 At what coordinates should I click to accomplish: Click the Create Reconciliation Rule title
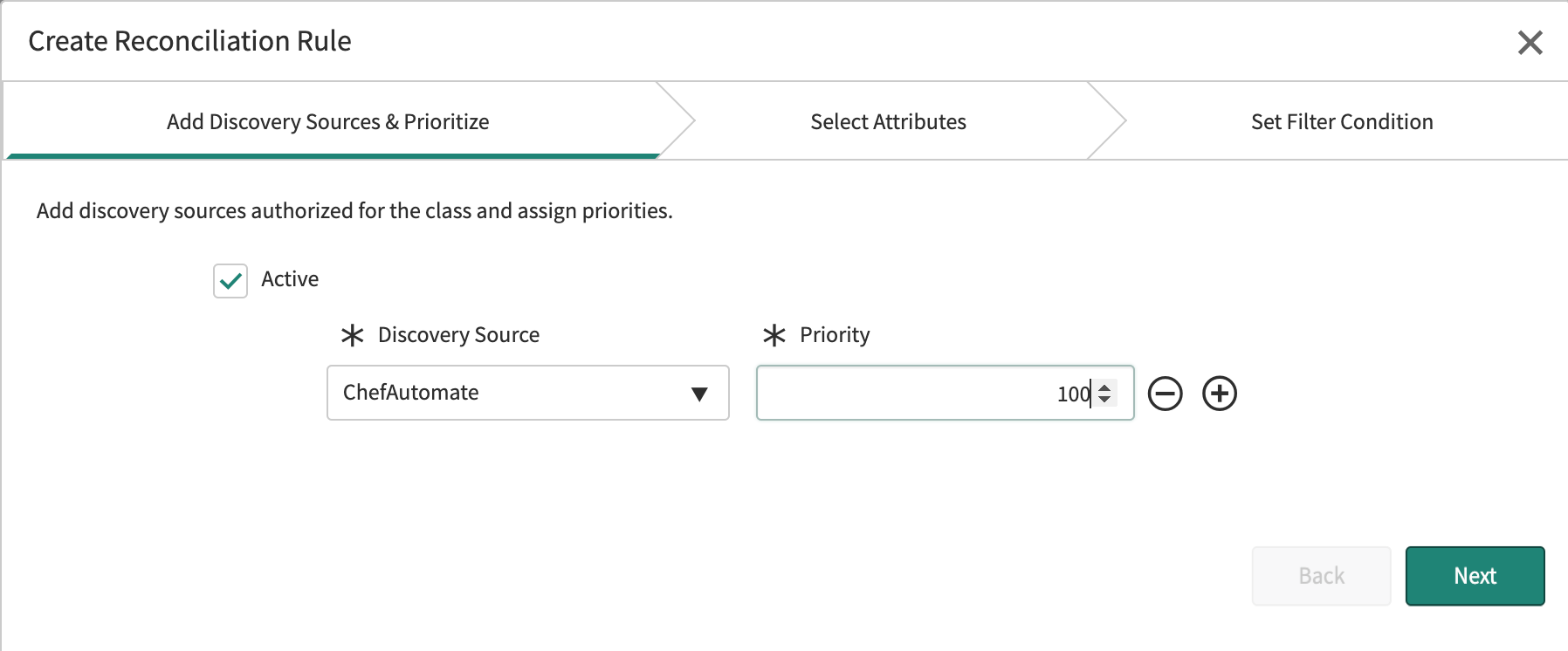[189, 41]
